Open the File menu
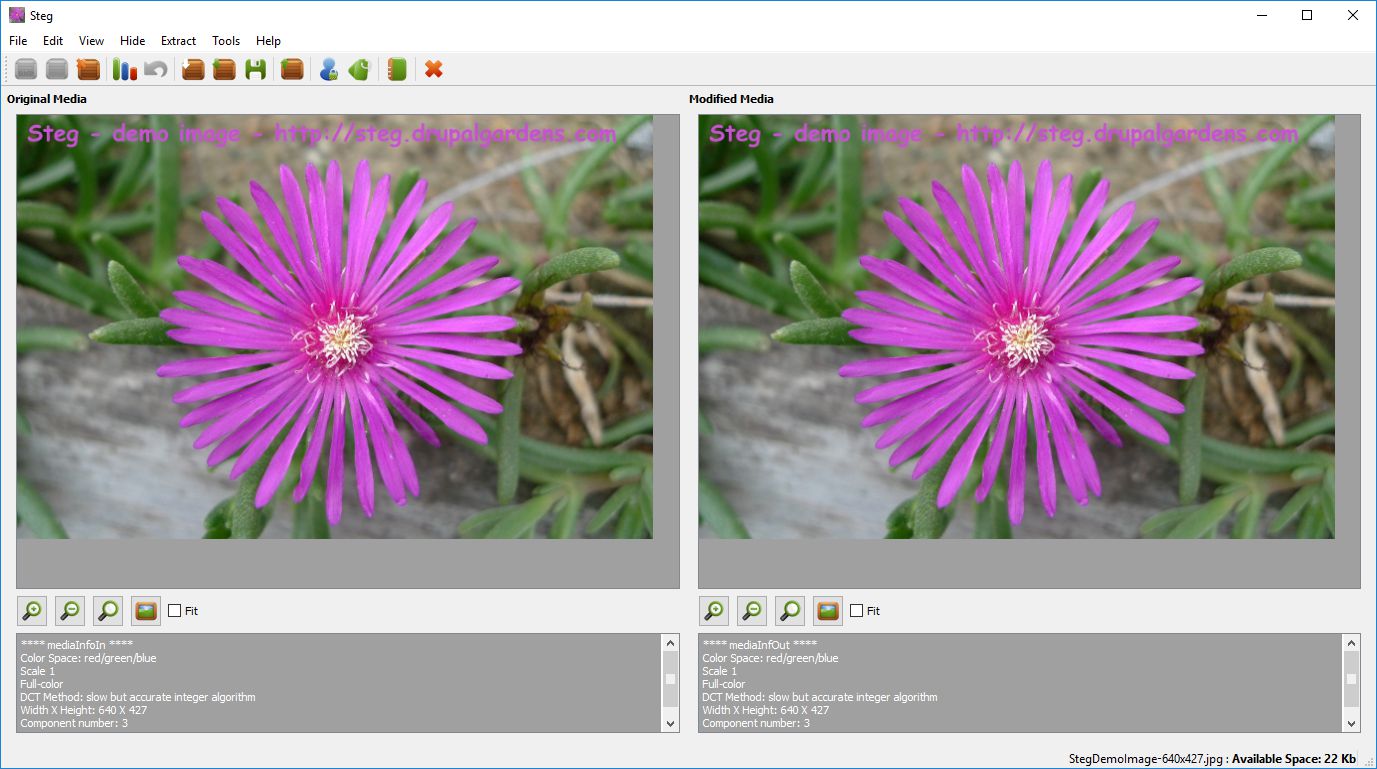This screenshot has width=1377, height=769. click(x=18, y=41)
